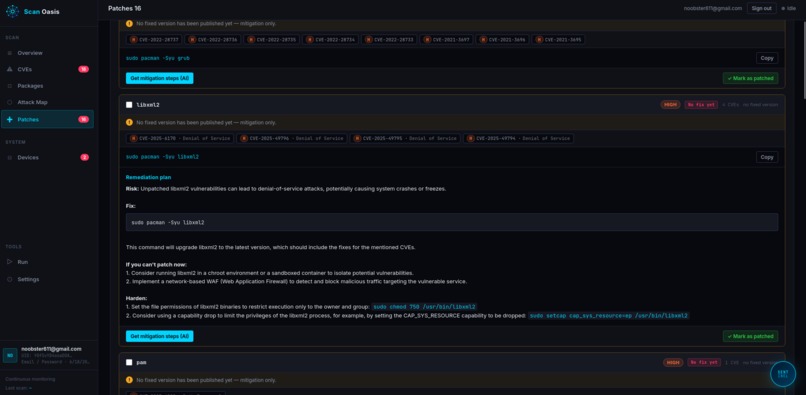The width and height of the screenshot is (806, 395).
Task: Open CVE-2025-49795 Denial of Service tag
Action: point(405,138)
